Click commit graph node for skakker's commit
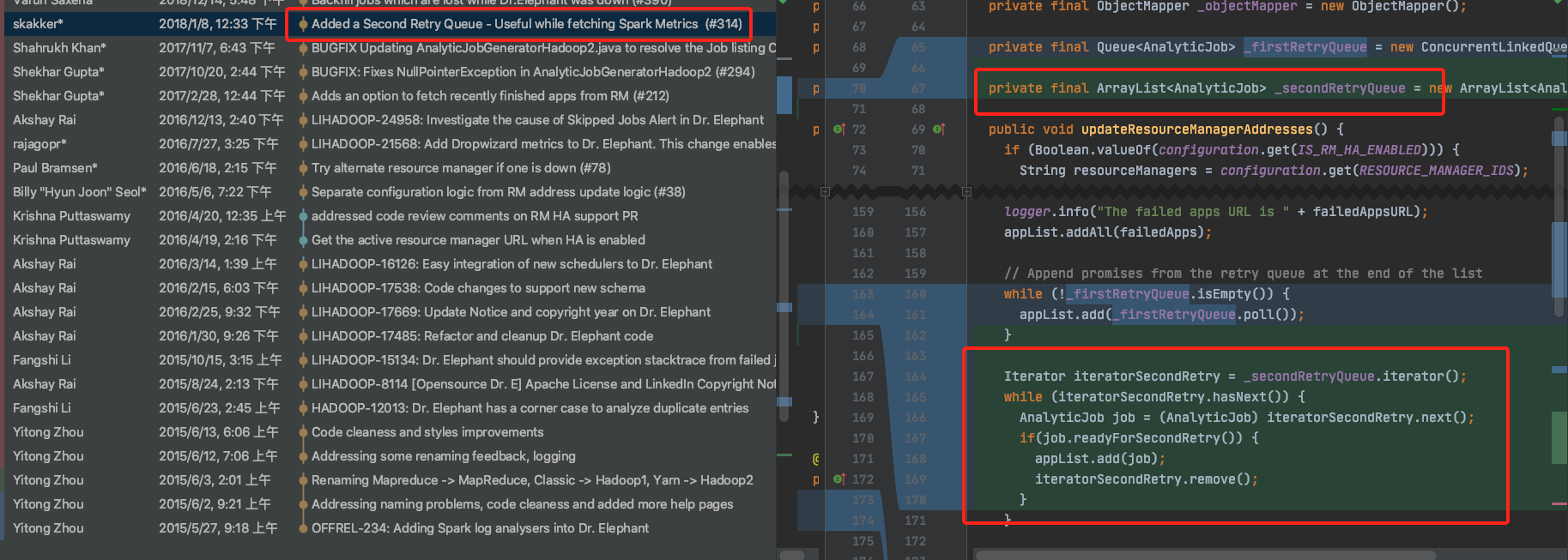This screenshot has height=560, width=1568. pyautogui.click(x=303, y=24)
